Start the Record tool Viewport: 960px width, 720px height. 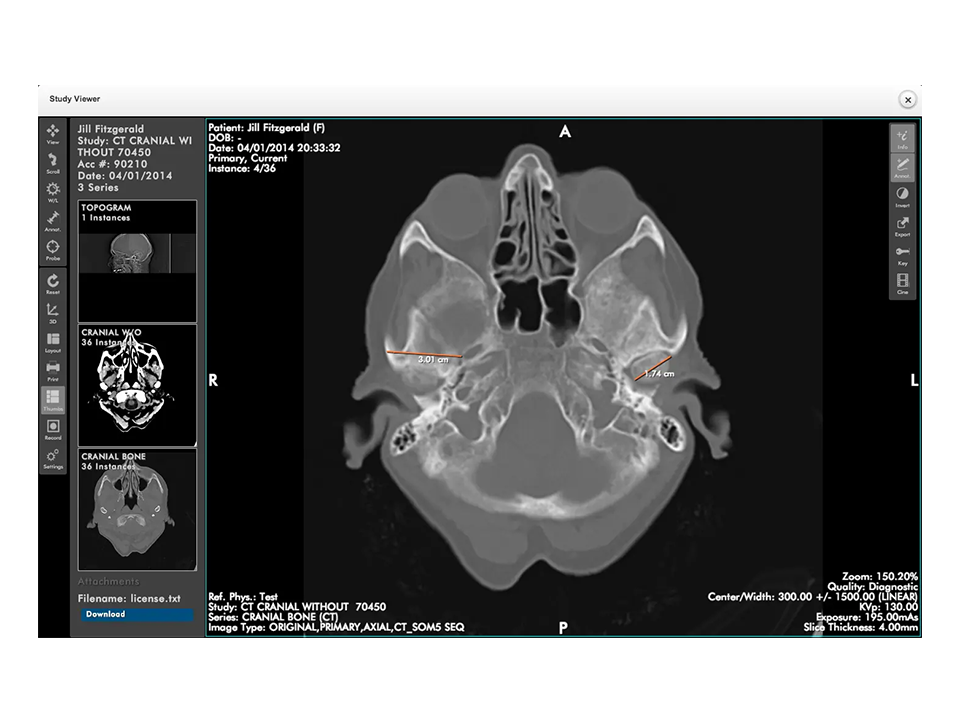[53, 430]
